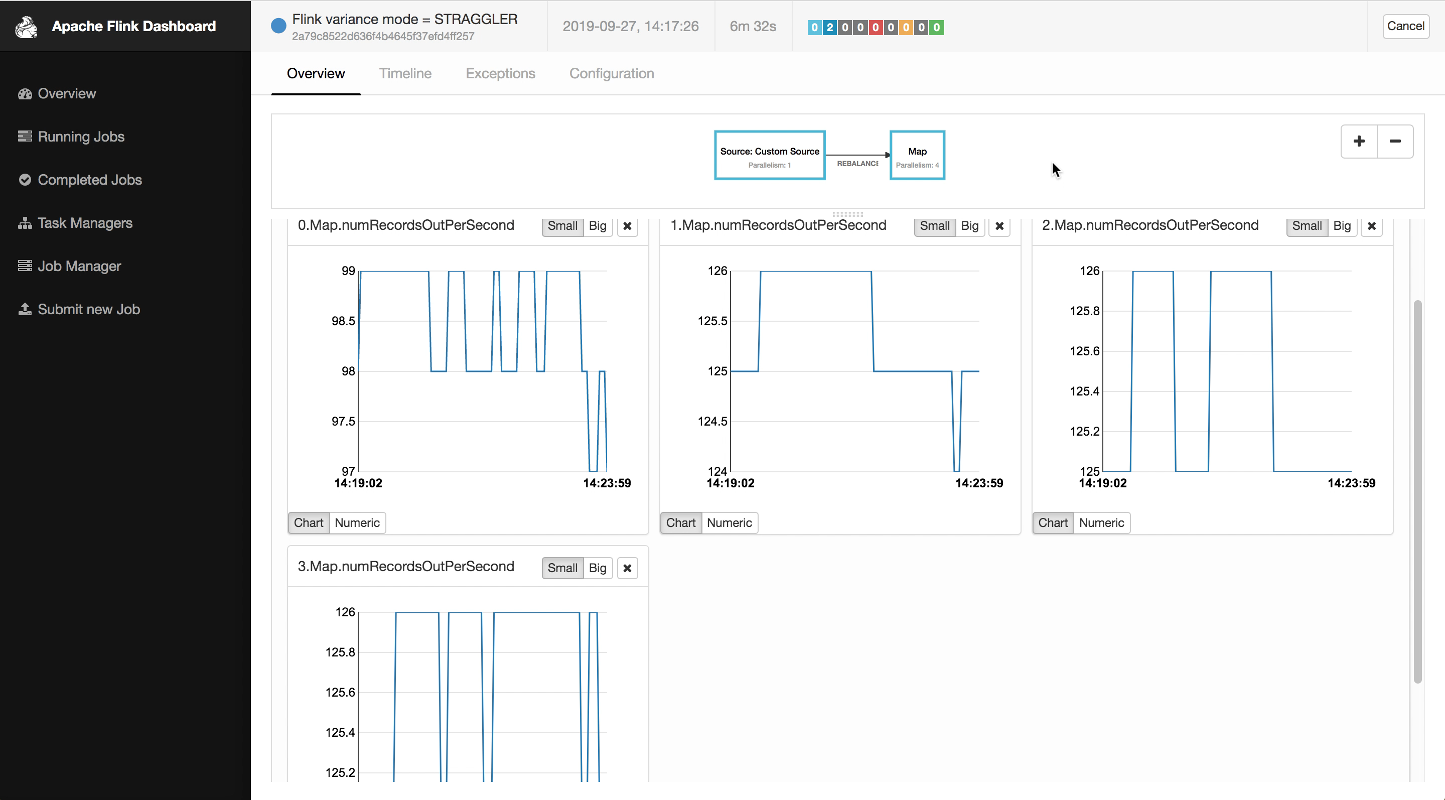Open the Exceptions tab
The image size is (1445, 800).
(501, 74)
